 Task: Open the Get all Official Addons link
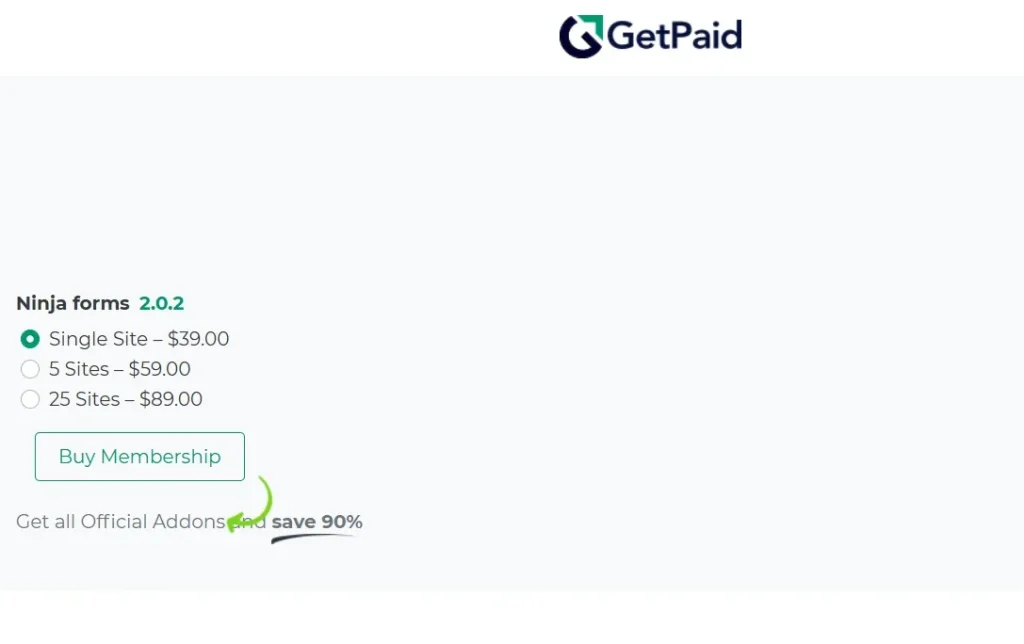[x=120, y=521]
